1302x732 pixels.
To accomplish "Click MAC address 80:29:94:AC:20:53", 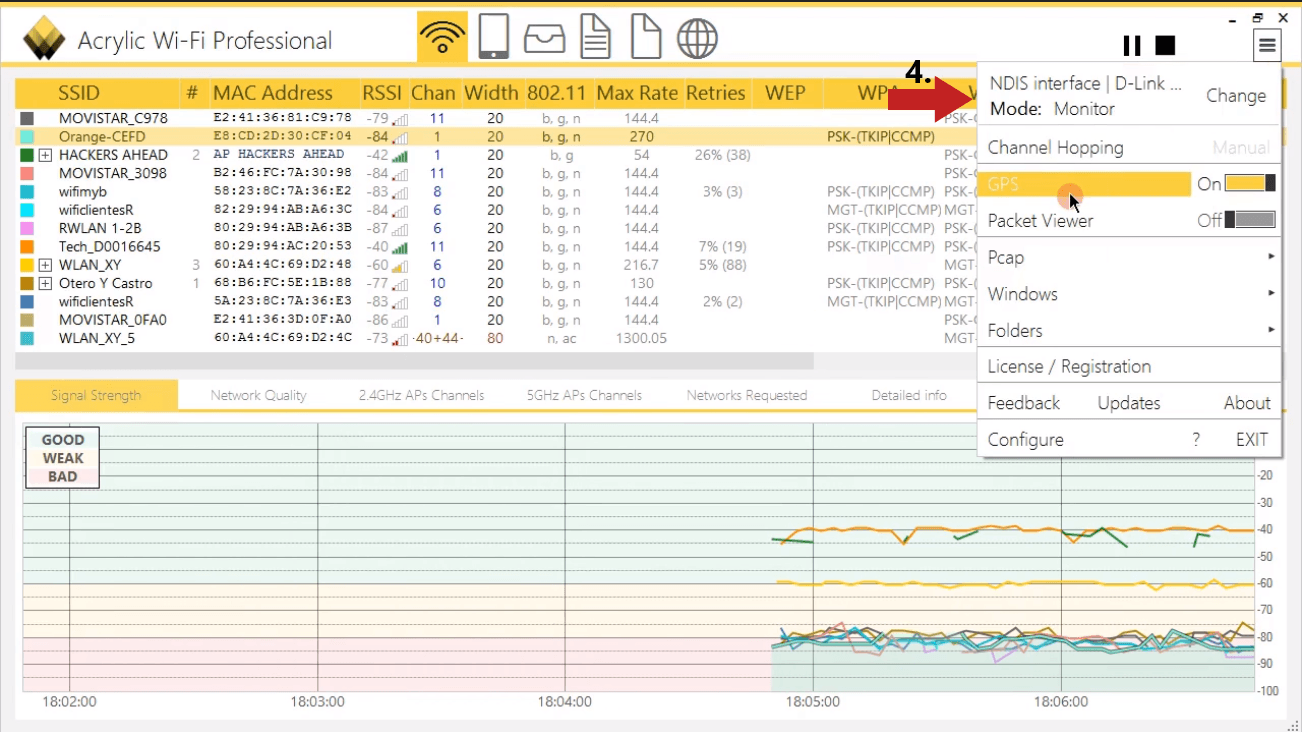I will [x=283, y=247].
